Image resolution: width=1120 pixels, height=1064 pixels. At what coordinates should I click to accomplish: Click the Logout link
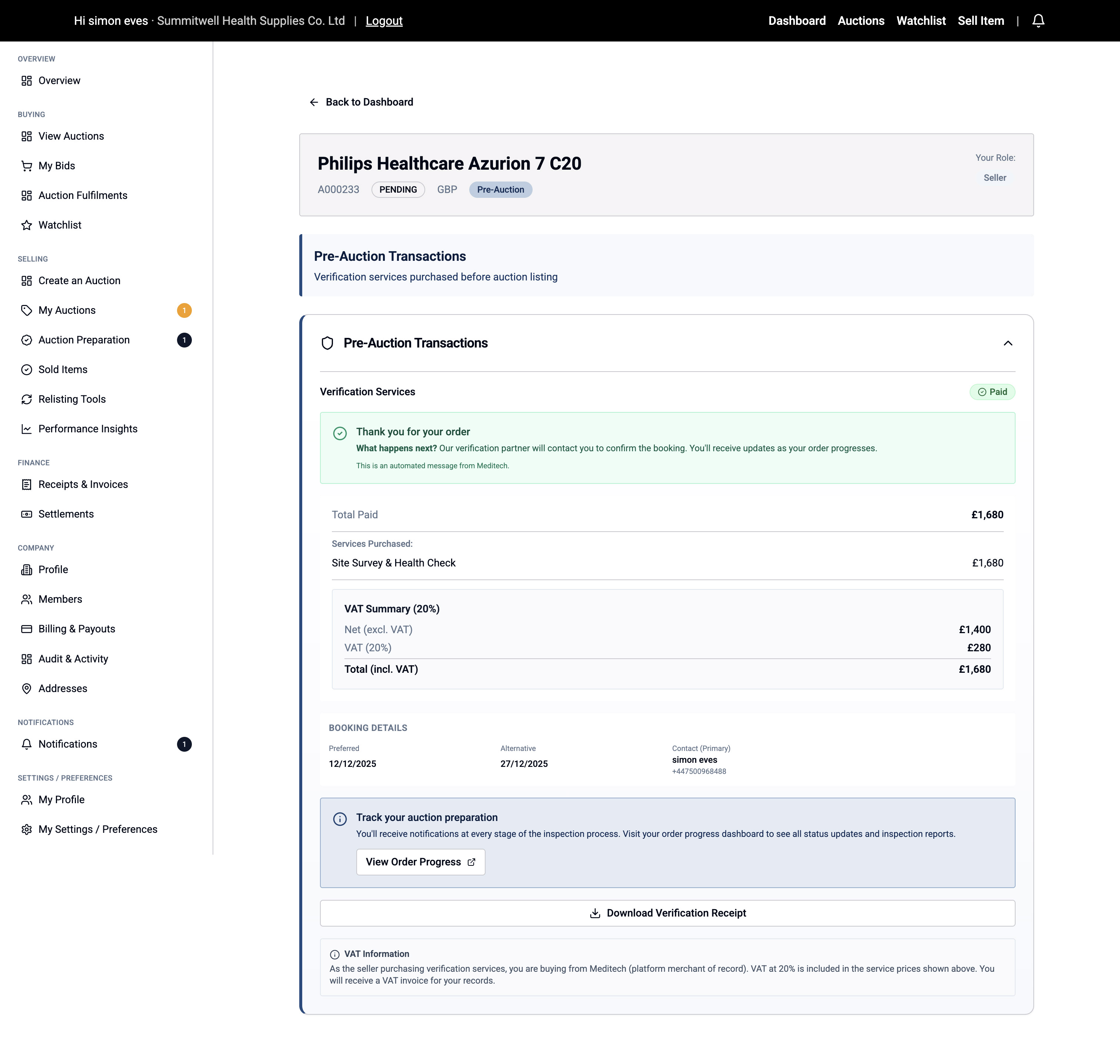(x=384, y=21)
